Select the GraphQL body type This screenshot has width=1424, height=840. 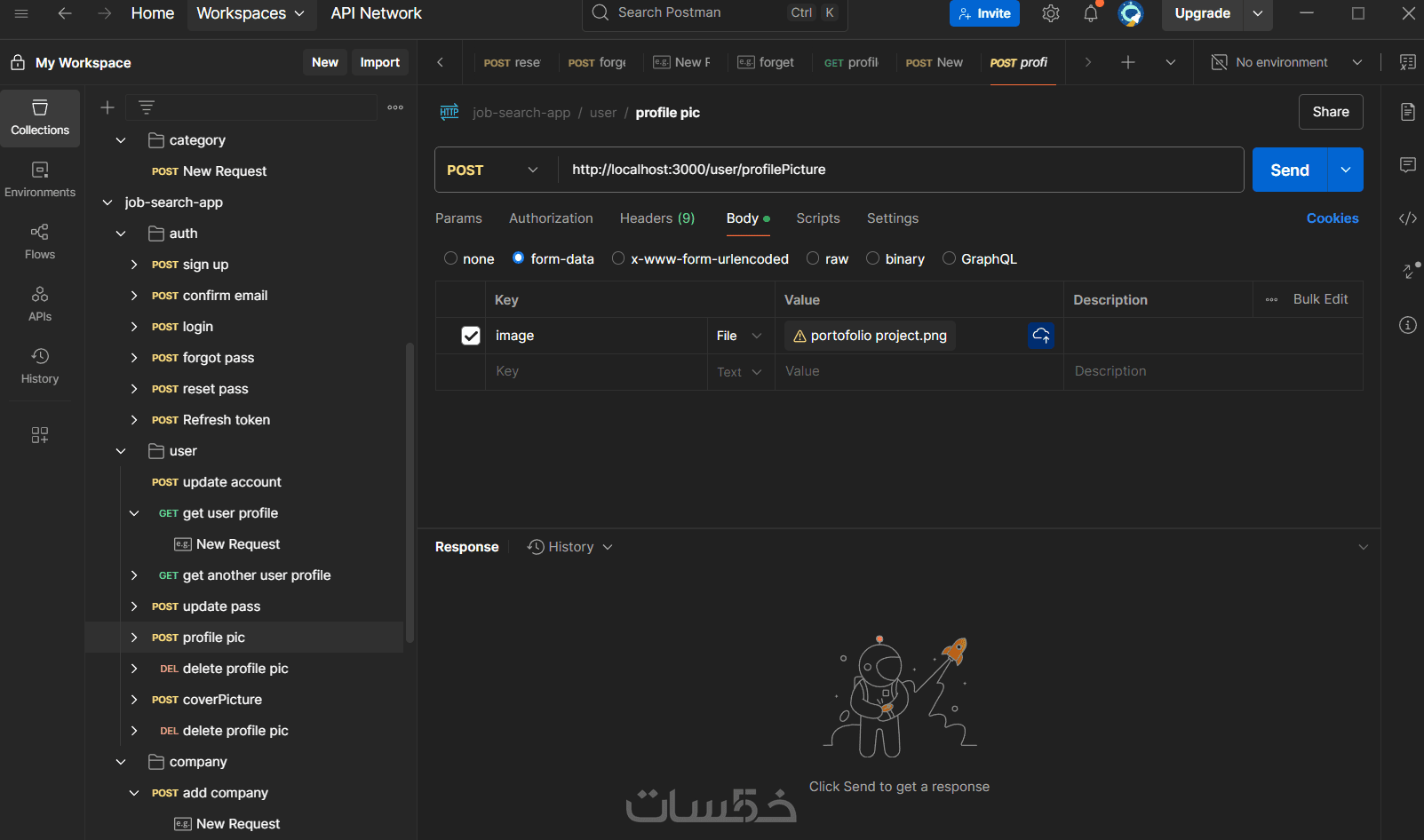(949, 258)
